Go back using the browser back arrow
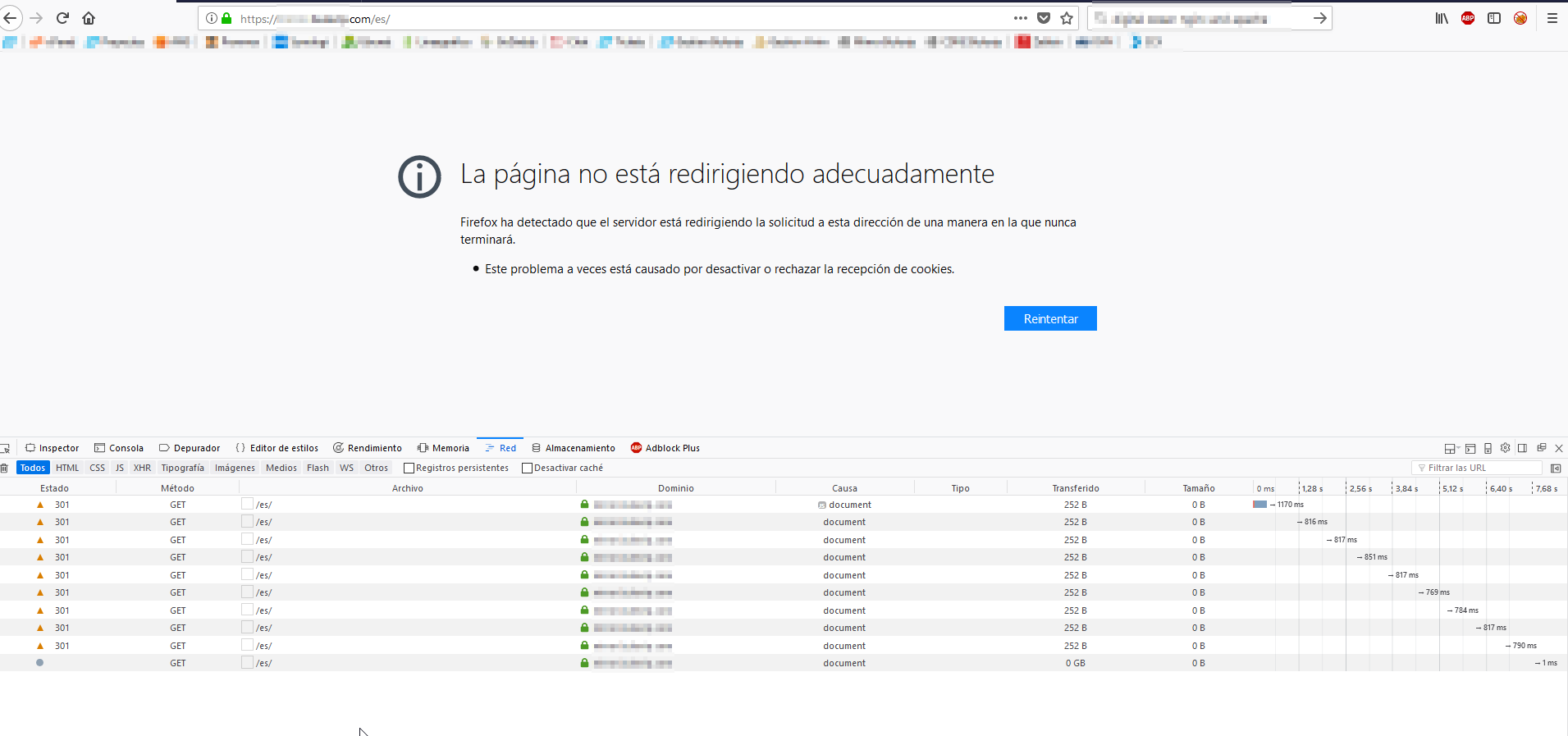This screenshot has width=1568, height=736. pos(10,18)
